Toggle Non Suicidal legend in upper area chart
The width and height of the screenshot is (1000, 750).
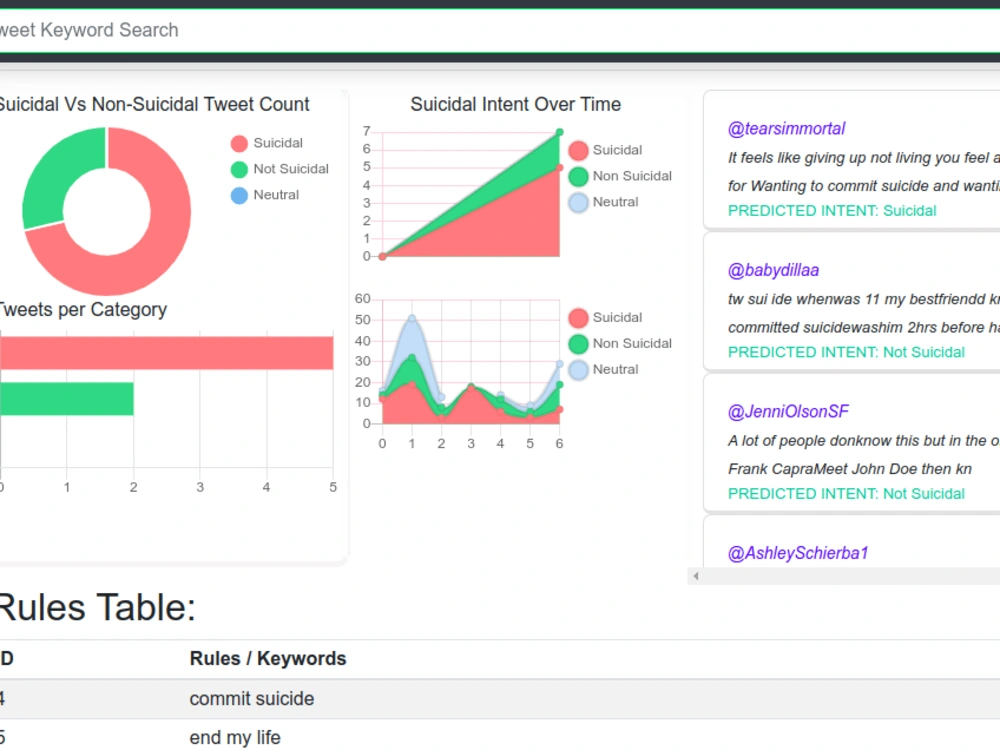(620, 176)
